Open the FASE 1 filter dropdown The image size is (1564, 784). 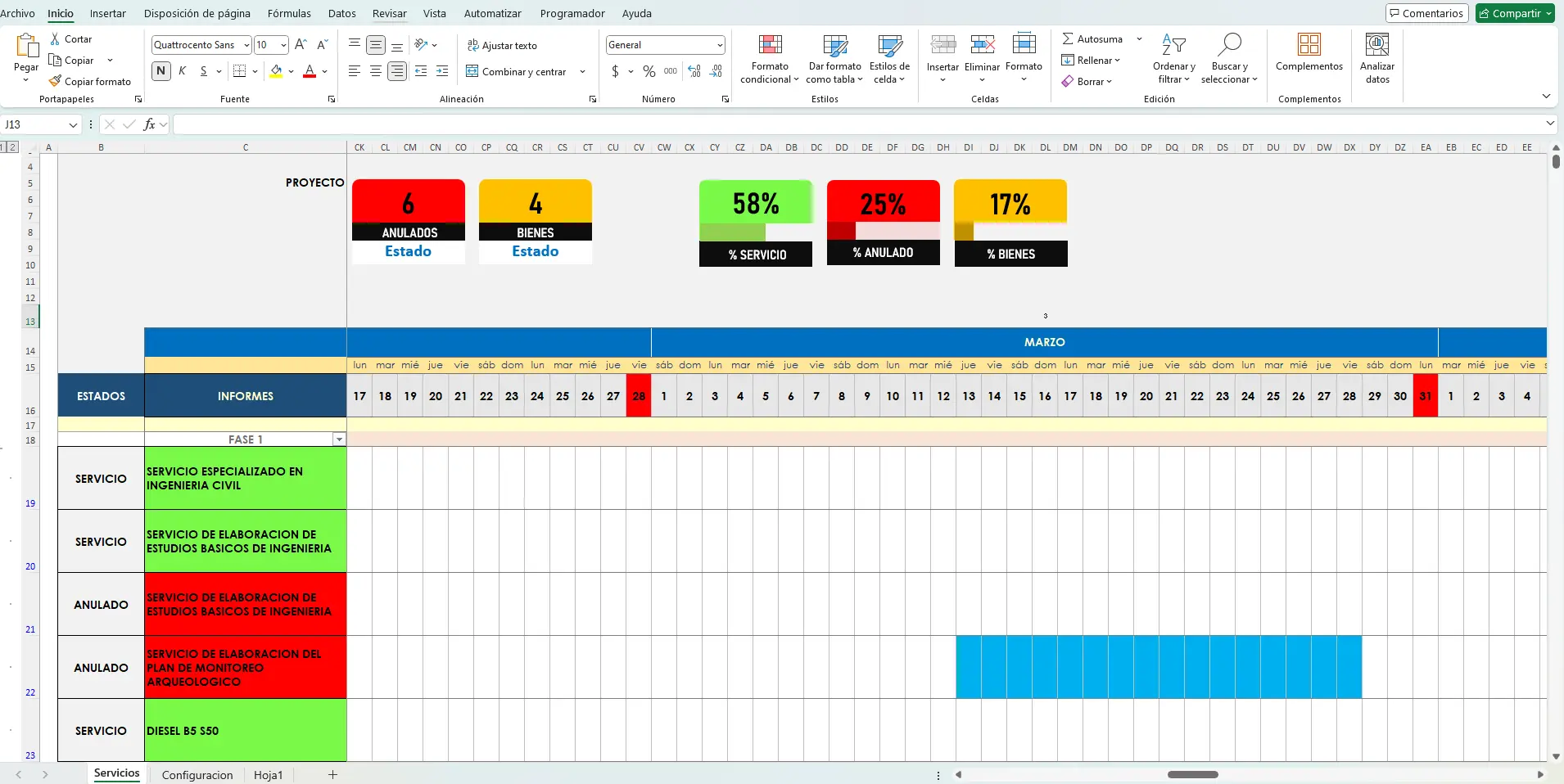click(339, 439)
